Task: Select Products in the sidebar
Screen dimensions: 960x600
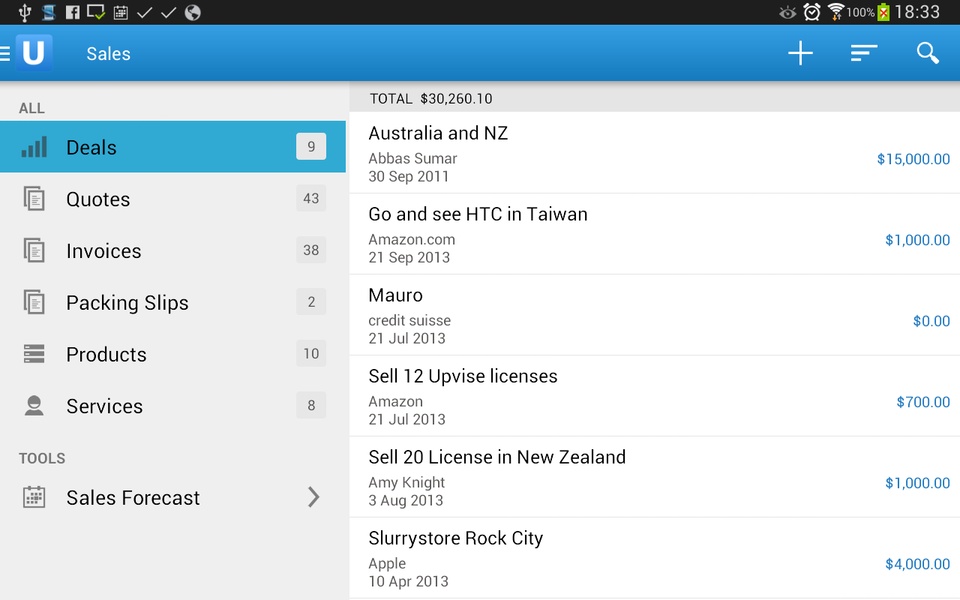Action: tap(173, 354)
